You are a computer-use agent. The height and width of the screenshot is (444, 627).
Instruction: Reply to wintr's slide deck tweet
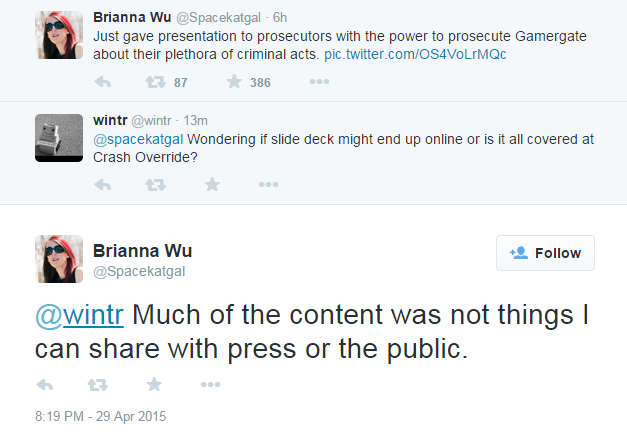pyautogui.click(x=102, y=185)
